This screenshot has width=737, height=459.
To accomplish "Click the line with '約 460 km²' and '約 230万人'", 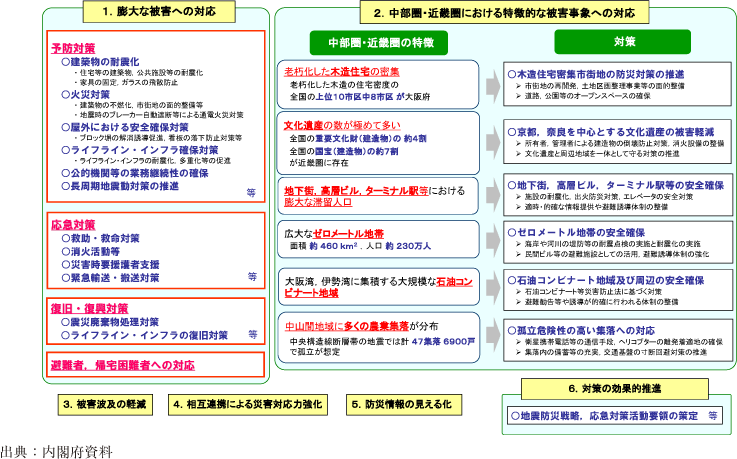I will pos(361,246).
